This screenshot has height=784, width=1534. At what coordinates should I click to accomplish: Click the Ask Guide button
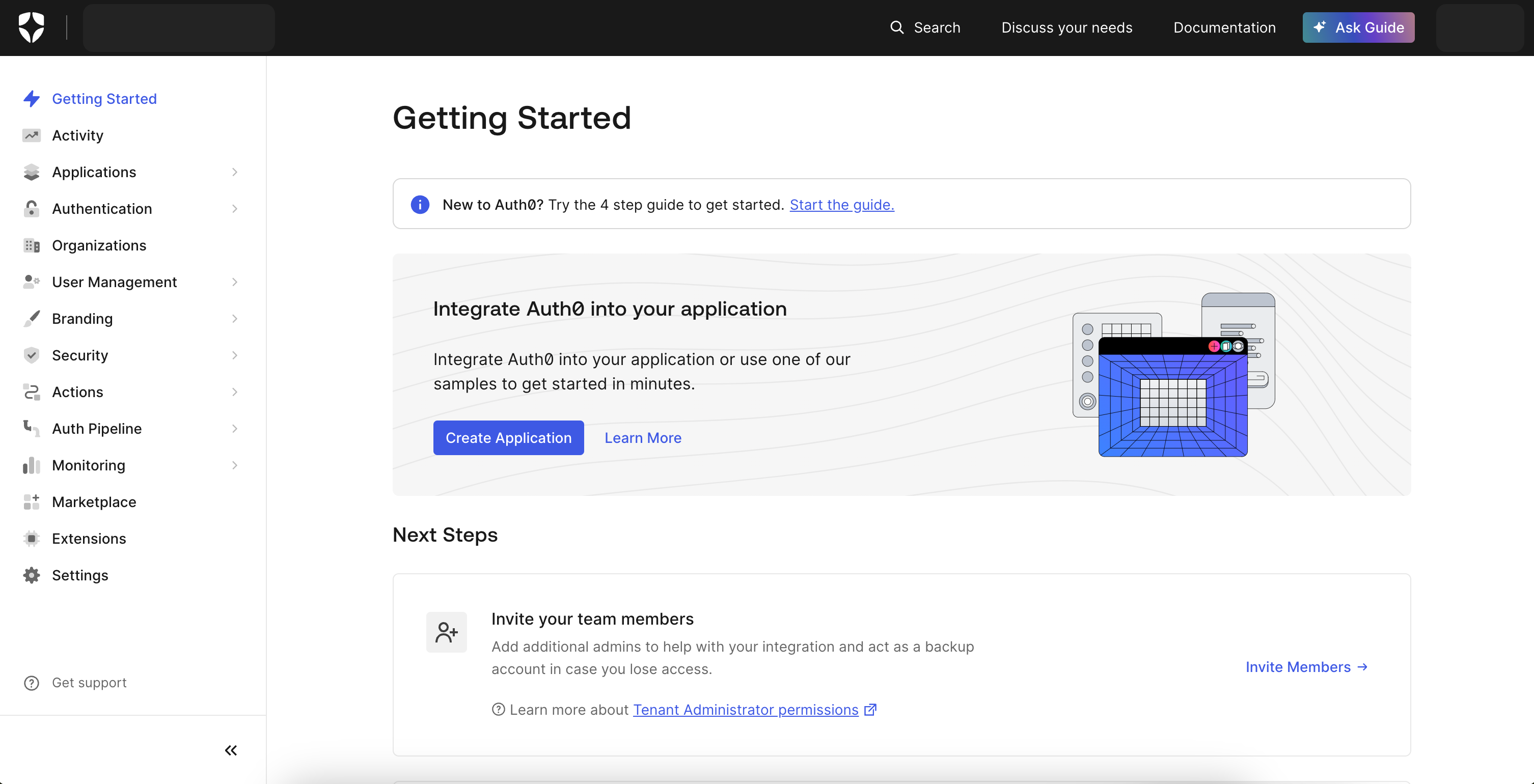(x=1358, y=27)
